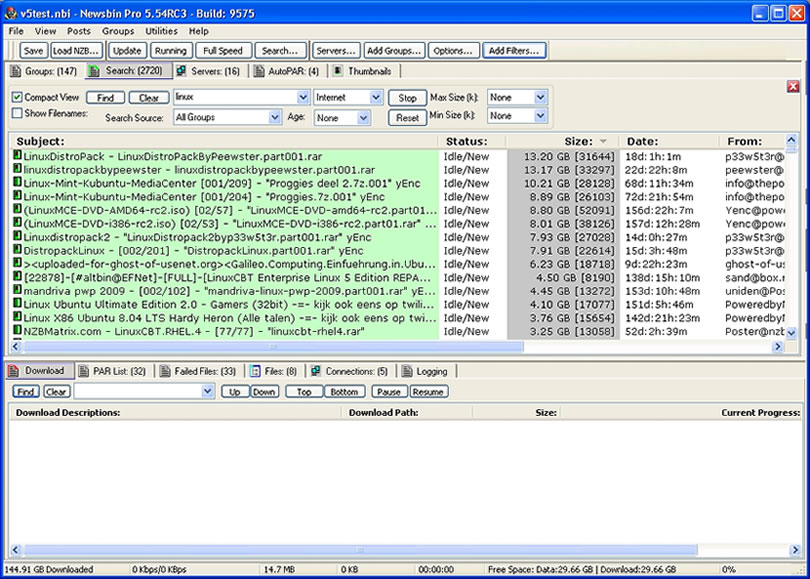
Task: Open the Utilities menu
Action: pyautogui.click(x=161, y=31)
